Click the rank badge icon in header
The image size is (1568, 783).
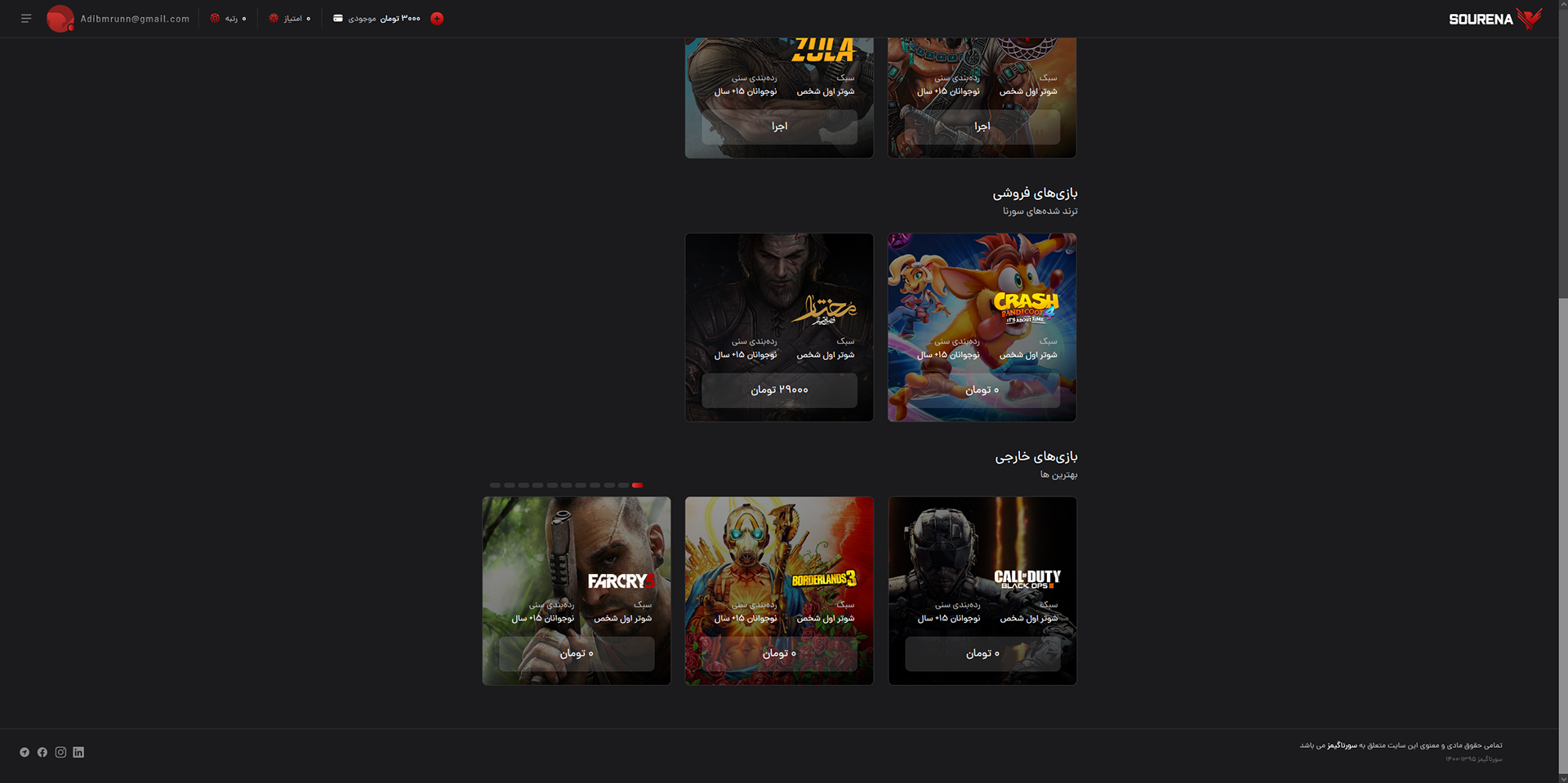pyautogui.click(x=215, y=18)
